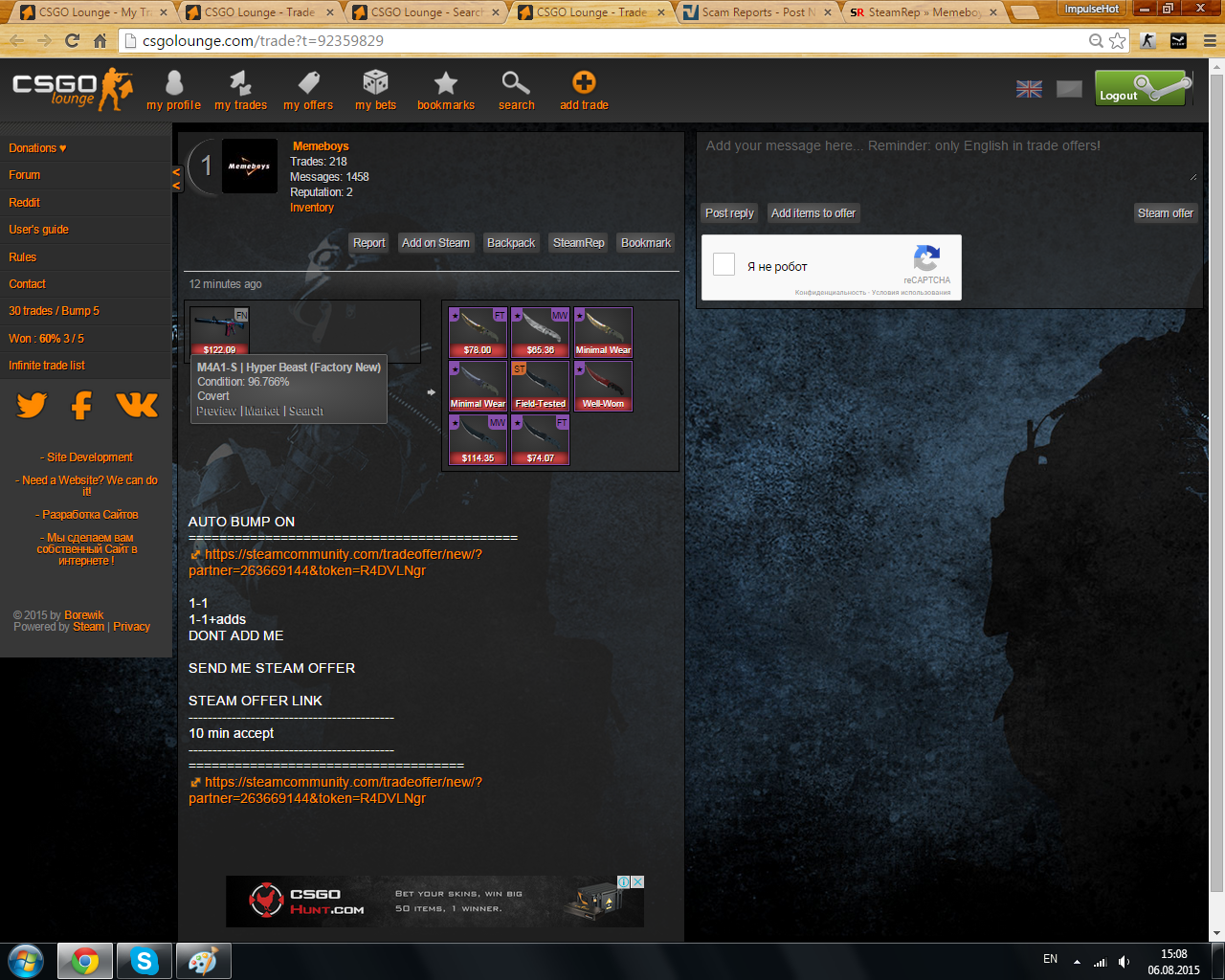Click the add trade plus icon
The image size is (1225, 980).
(x=584, y=83)
